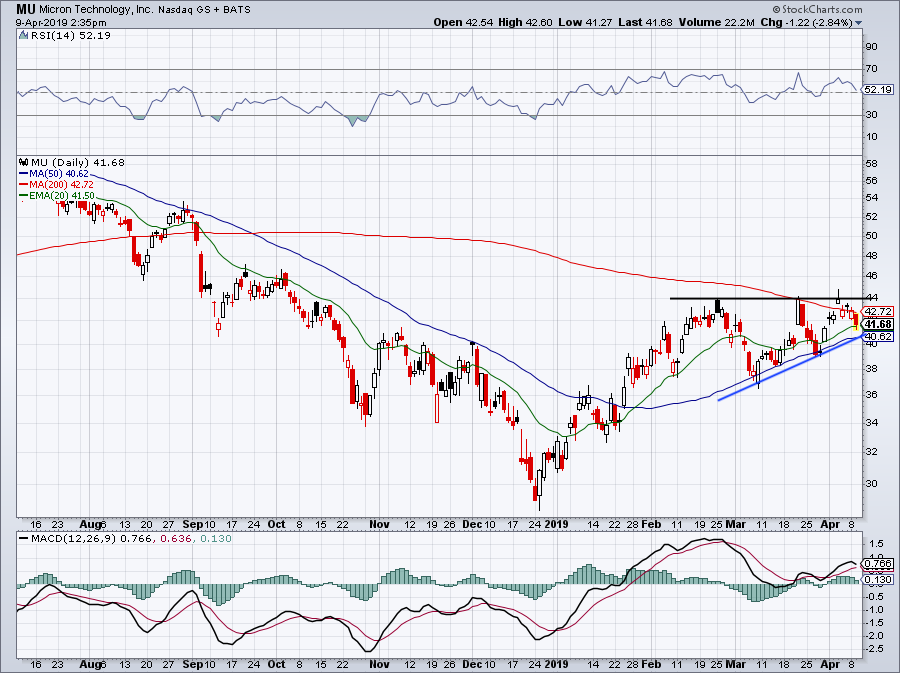Click the red 42.72 price tag on right axis
This screenshot has width=900, height=673.
pos(878,312)
